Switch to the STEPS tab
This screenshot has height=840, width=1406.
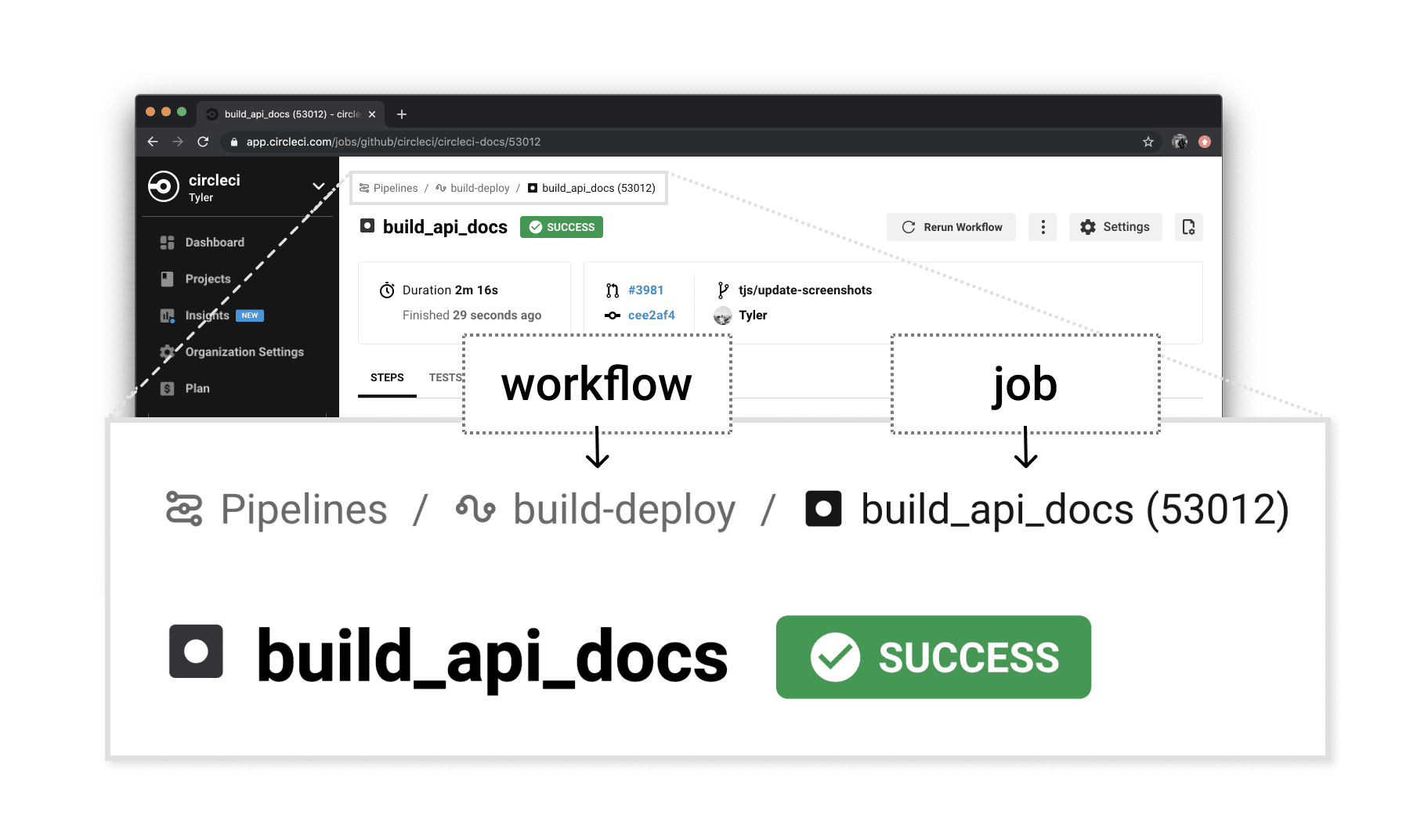coord(387,377)
